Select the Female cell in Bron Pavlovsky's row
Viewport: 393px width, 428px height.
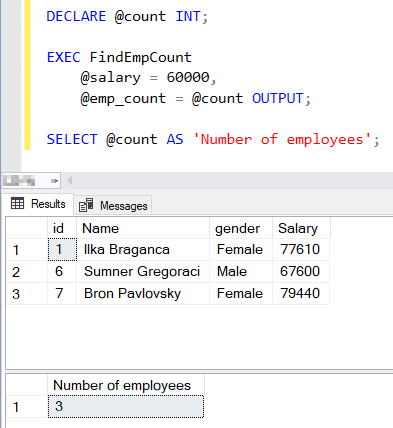click(x=241, y=293)
